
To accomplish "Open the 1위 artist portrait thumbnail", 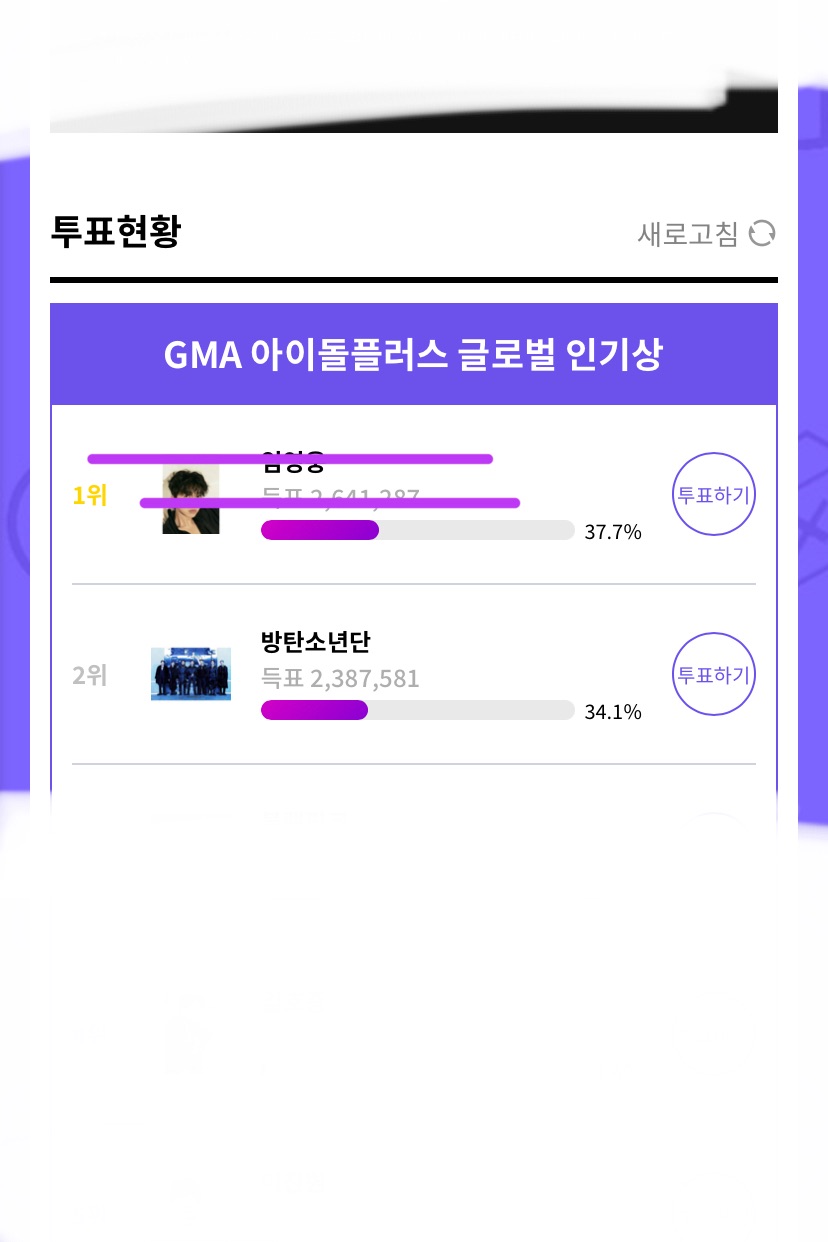I will [x=191, y=500].
